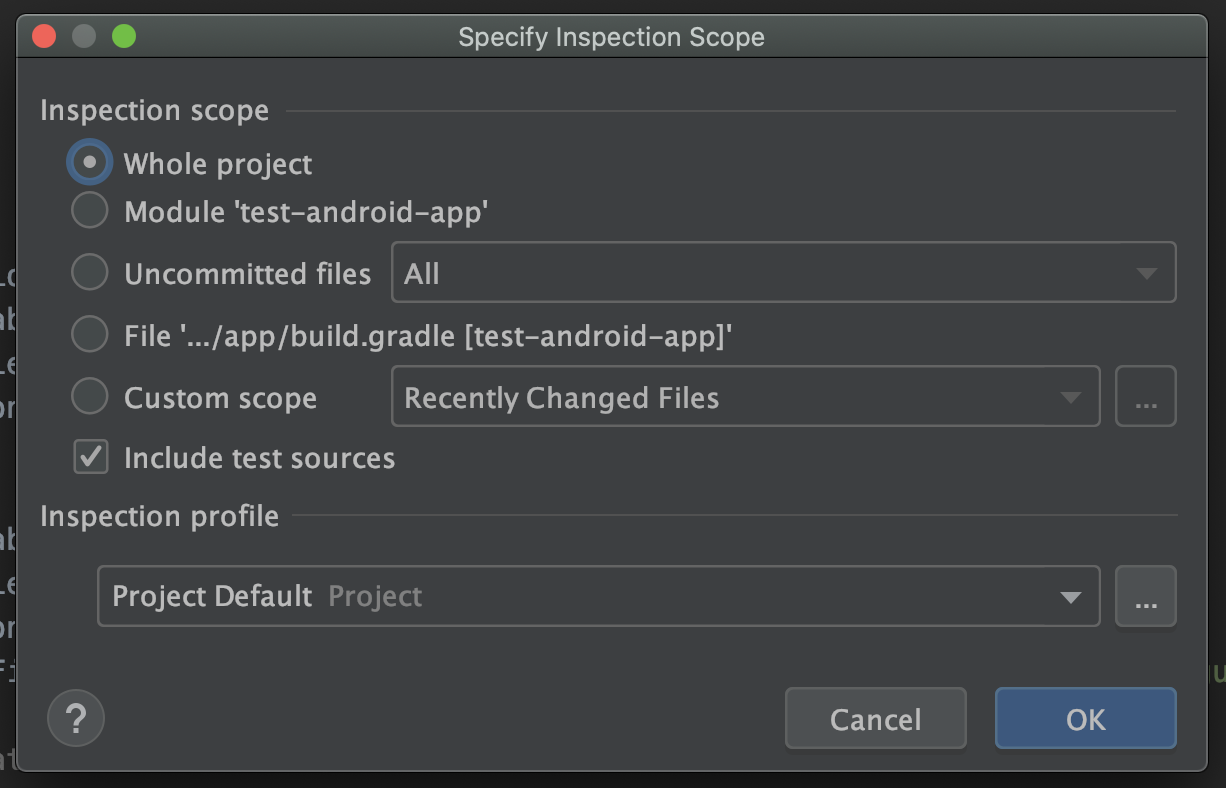The image size is (1226, 788).
Task: Click the gray minimize window button
Action: (x=84, y=37)
